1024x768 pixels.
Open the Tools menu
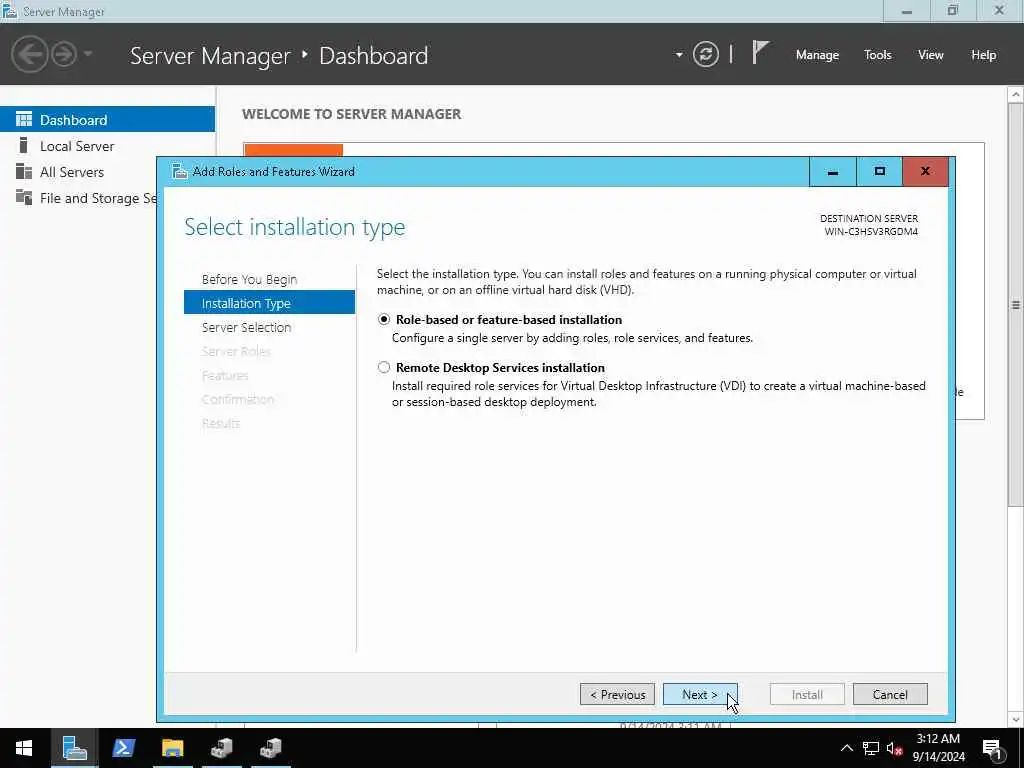[x=877, y=55]
